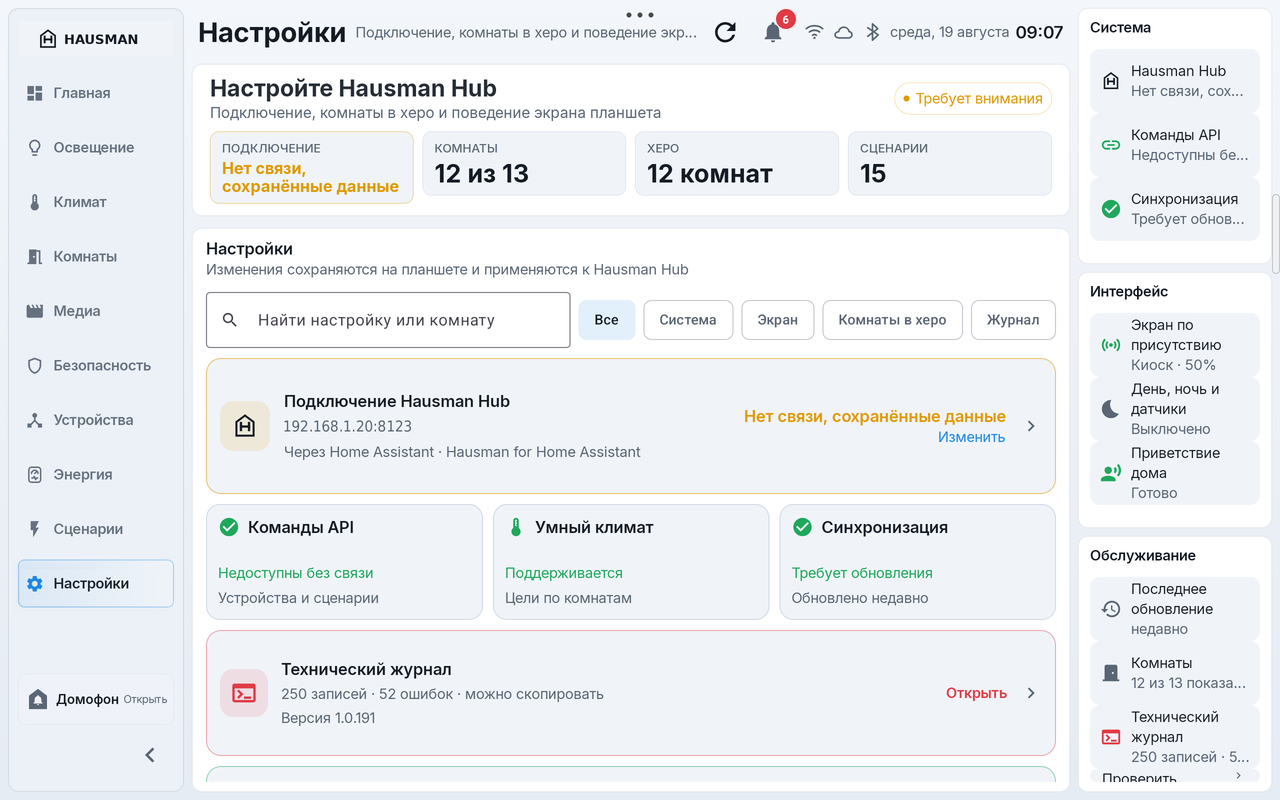Click the Приветствие дома person icon

coord(1110,473)
